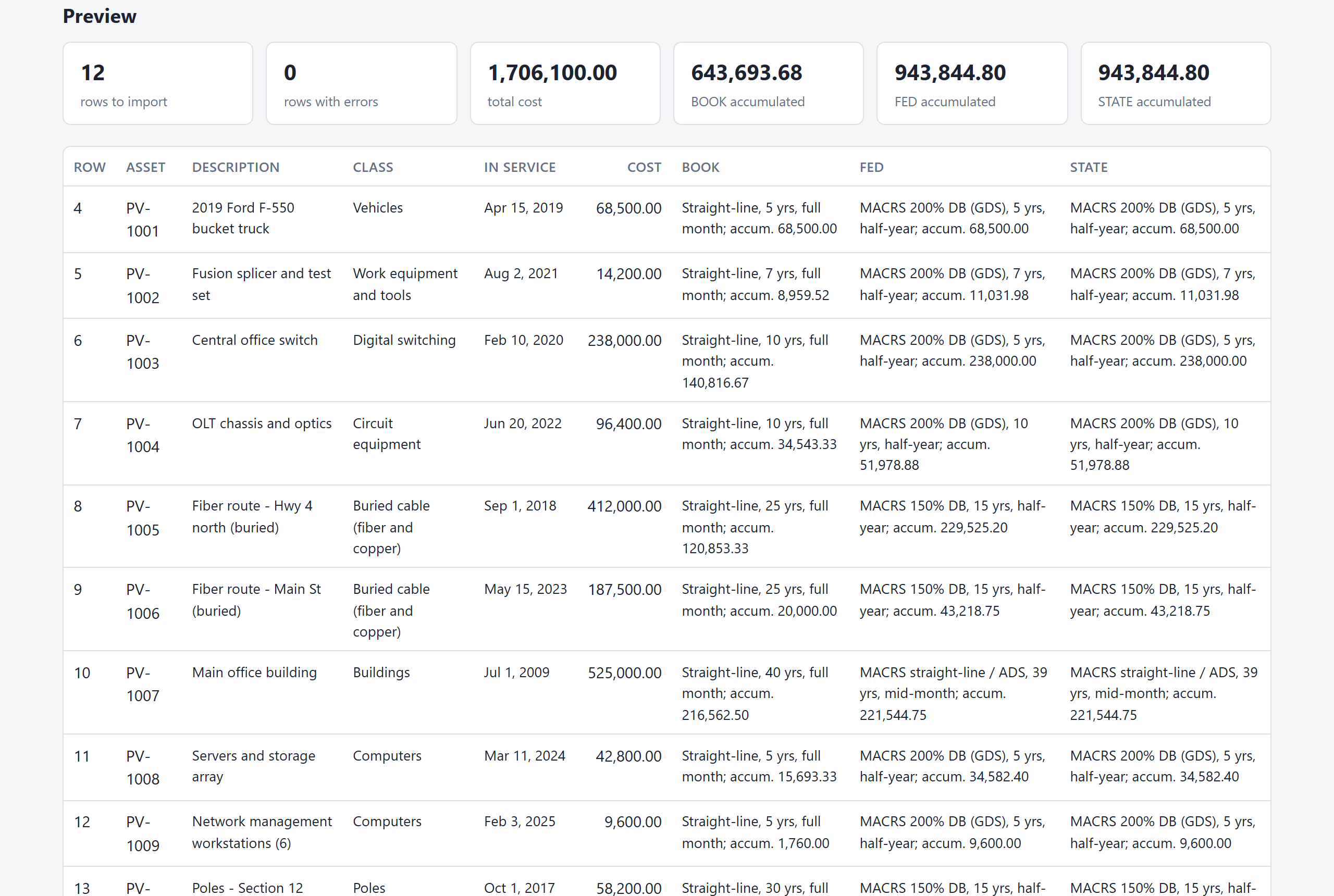Select the 643,693.68 BOOK accumulated value

click(x=746, y=72)
